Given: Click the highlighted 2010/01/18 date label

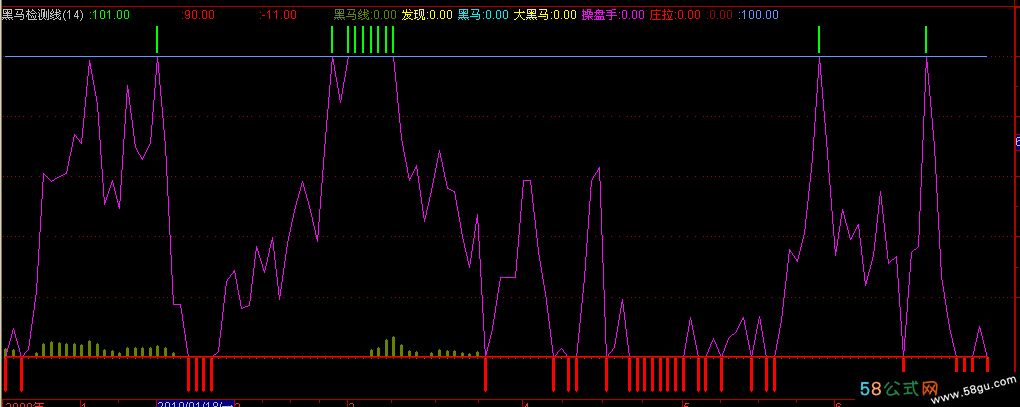Looking at the screenshot, I should click(x=194, y=403).
